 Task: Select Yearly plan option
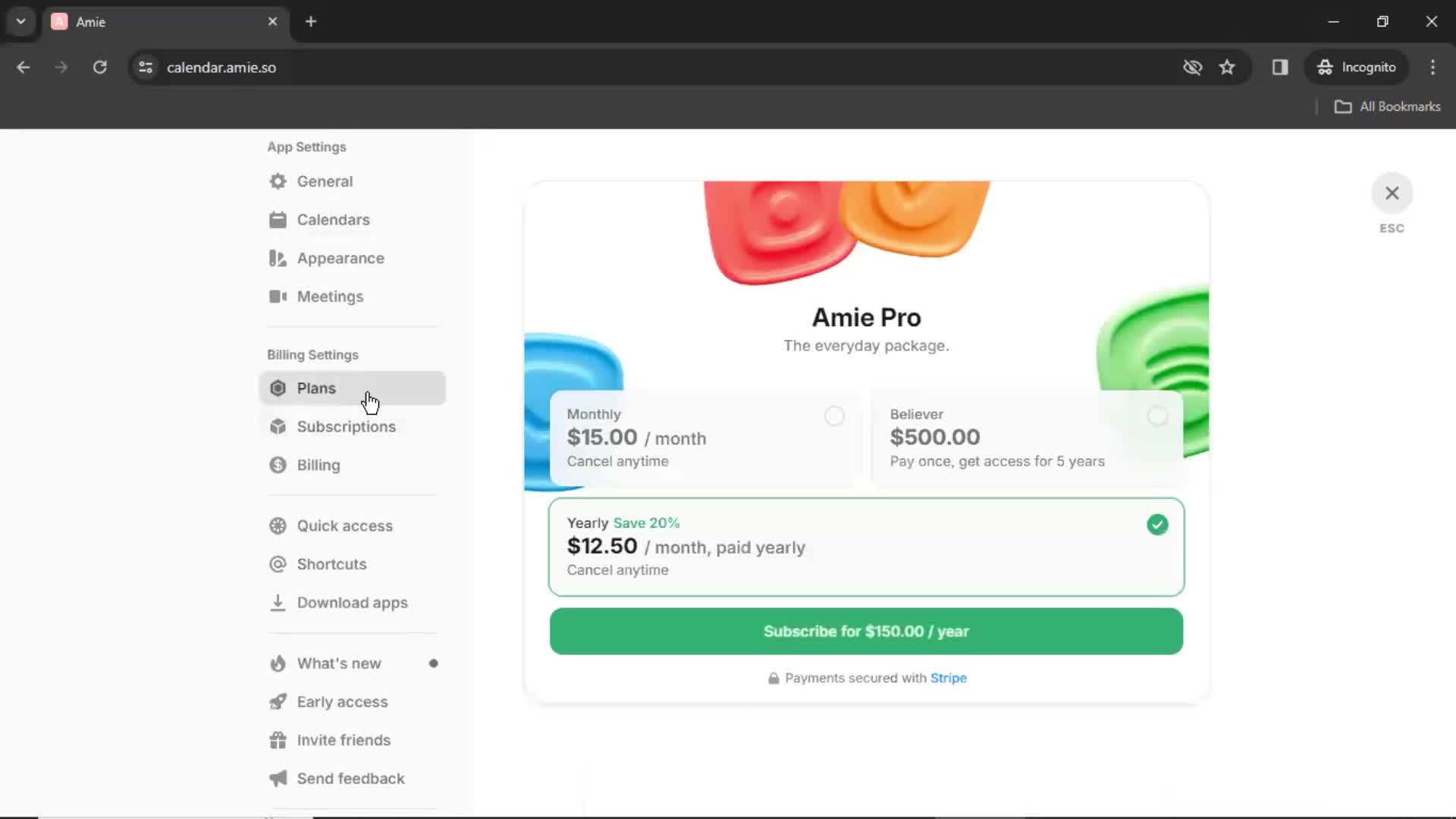(x=1157, y=524)
